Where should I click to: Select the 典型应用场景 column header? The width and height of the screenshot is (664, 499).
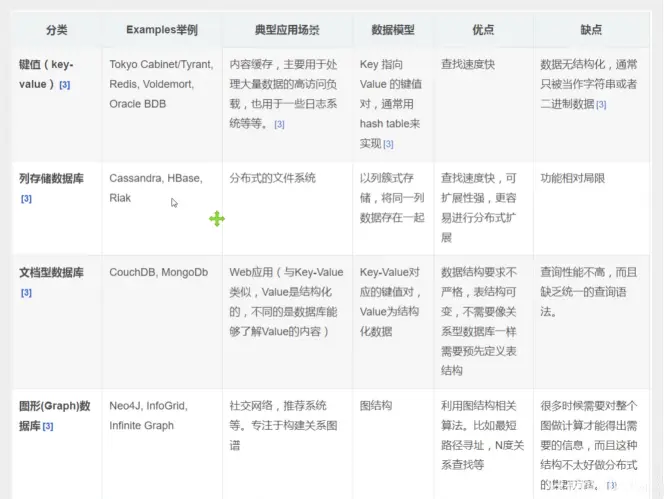pyautogui.click(x=287, y=30)
